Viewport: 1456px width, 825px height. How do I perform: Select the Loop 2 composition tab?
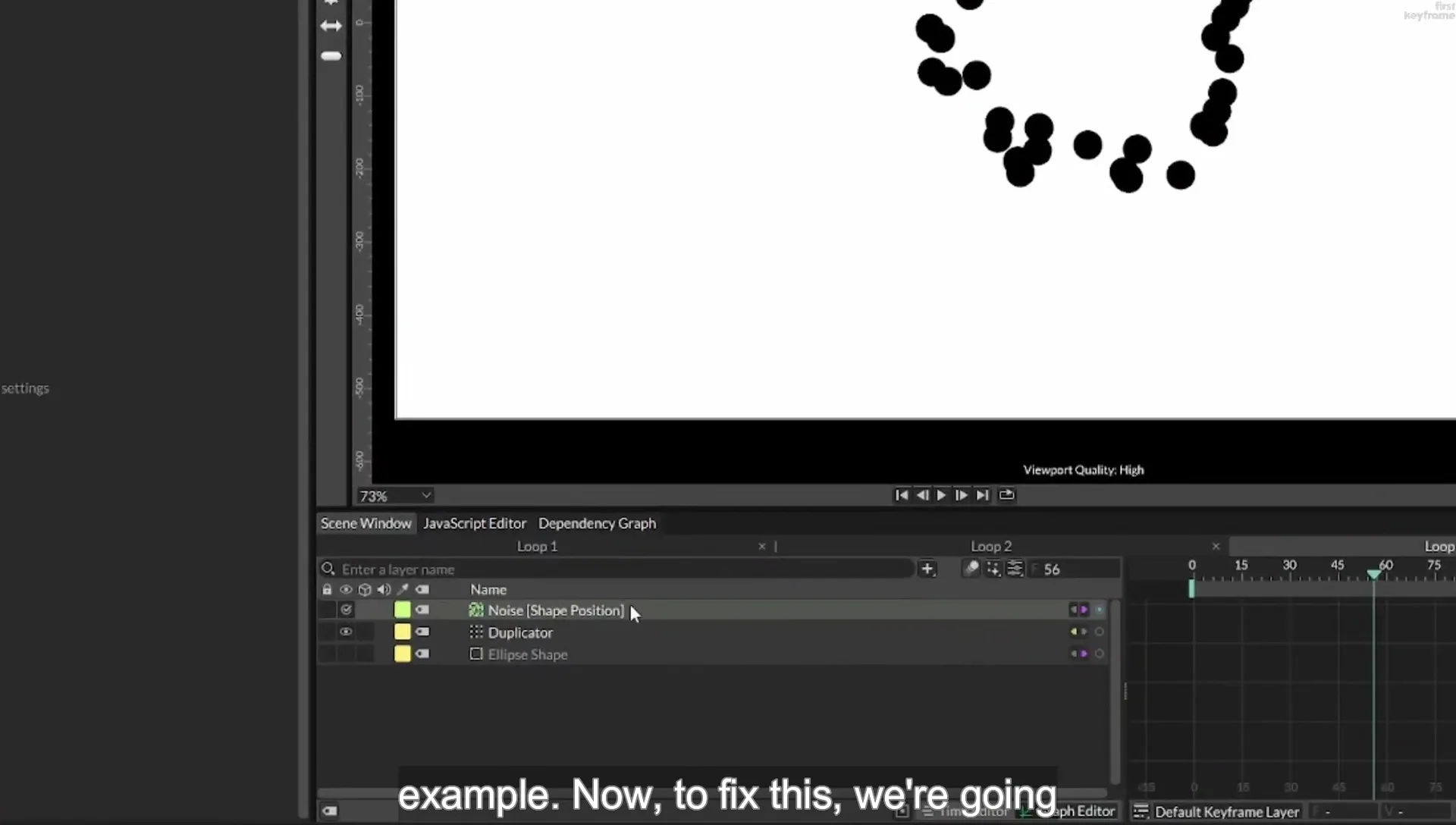coord(991,546)
